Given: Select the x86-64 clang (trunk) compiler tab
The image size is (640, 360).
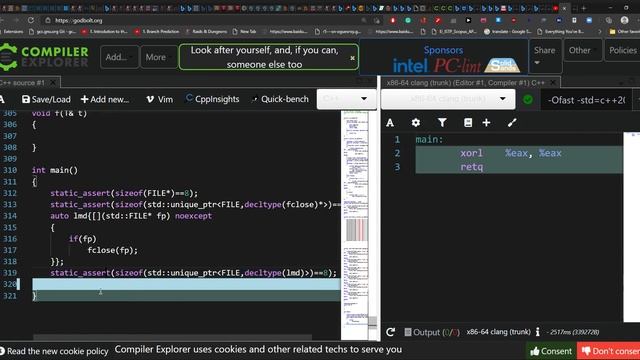Looking at the screenshot, I should point(465,83).
